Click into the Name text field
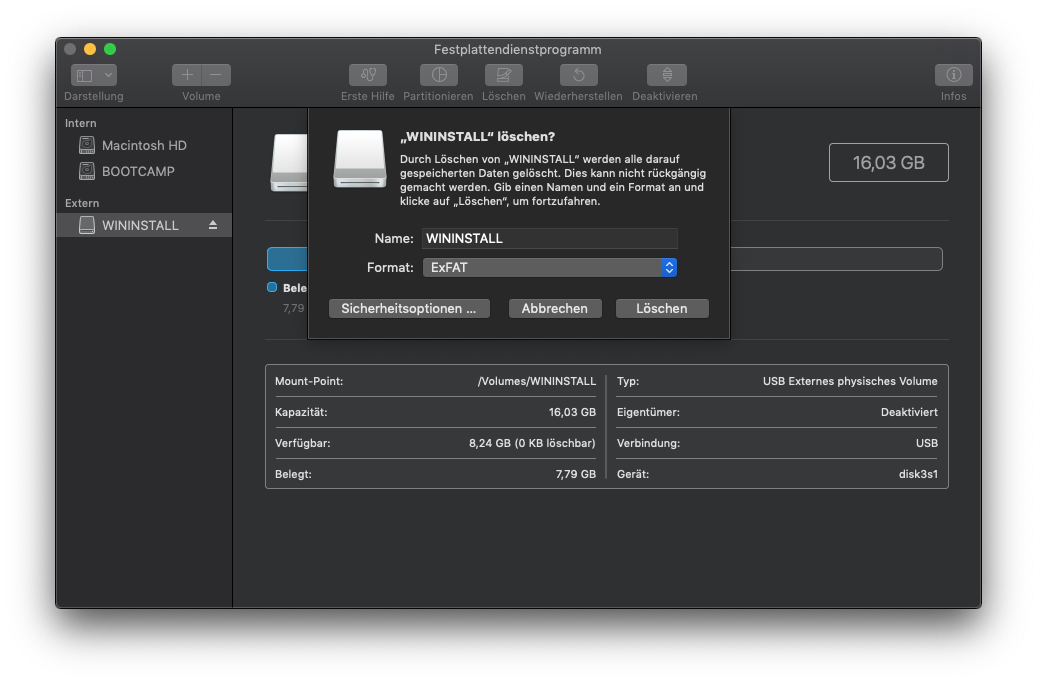 click(x=550, y=238)
